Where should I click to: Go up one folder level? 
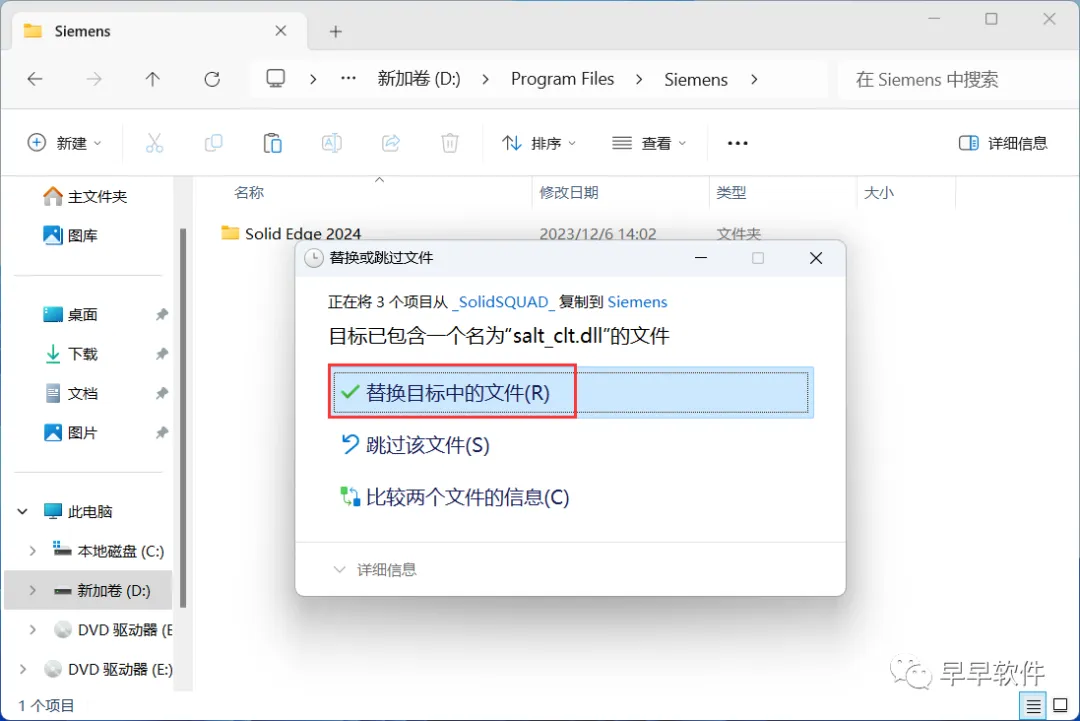click(x=152, y=79)
